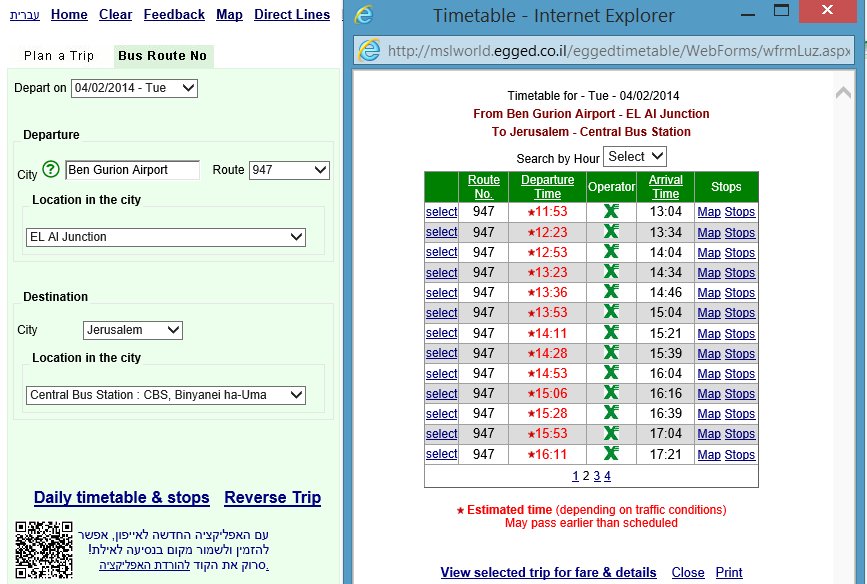
Task: Click the scroll up arrow in timetable window
Action: click(843, 93)
